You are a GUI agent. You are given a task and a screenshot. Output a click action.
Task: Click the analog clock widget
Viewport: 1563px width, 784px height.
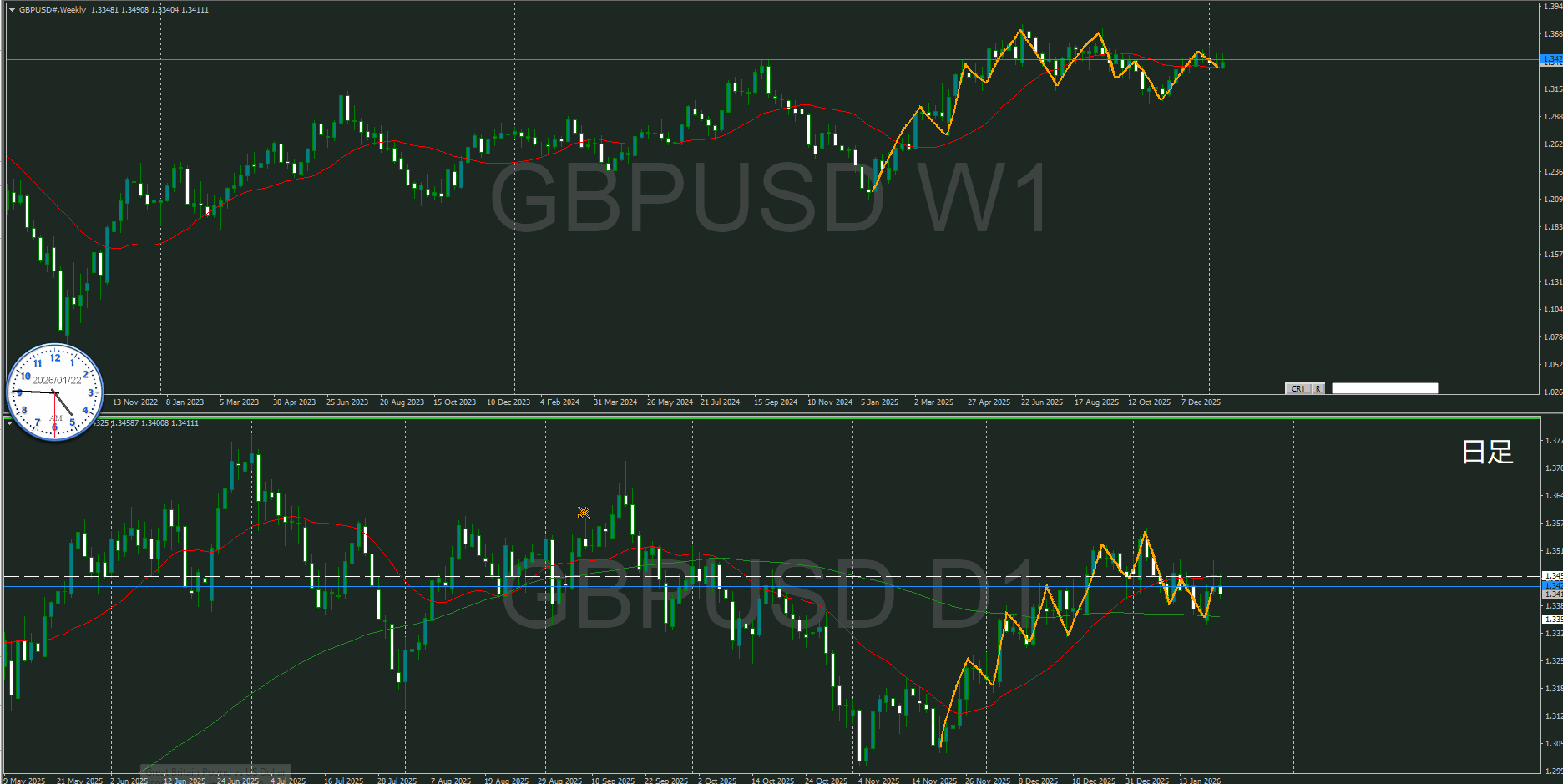coord(55,392)
